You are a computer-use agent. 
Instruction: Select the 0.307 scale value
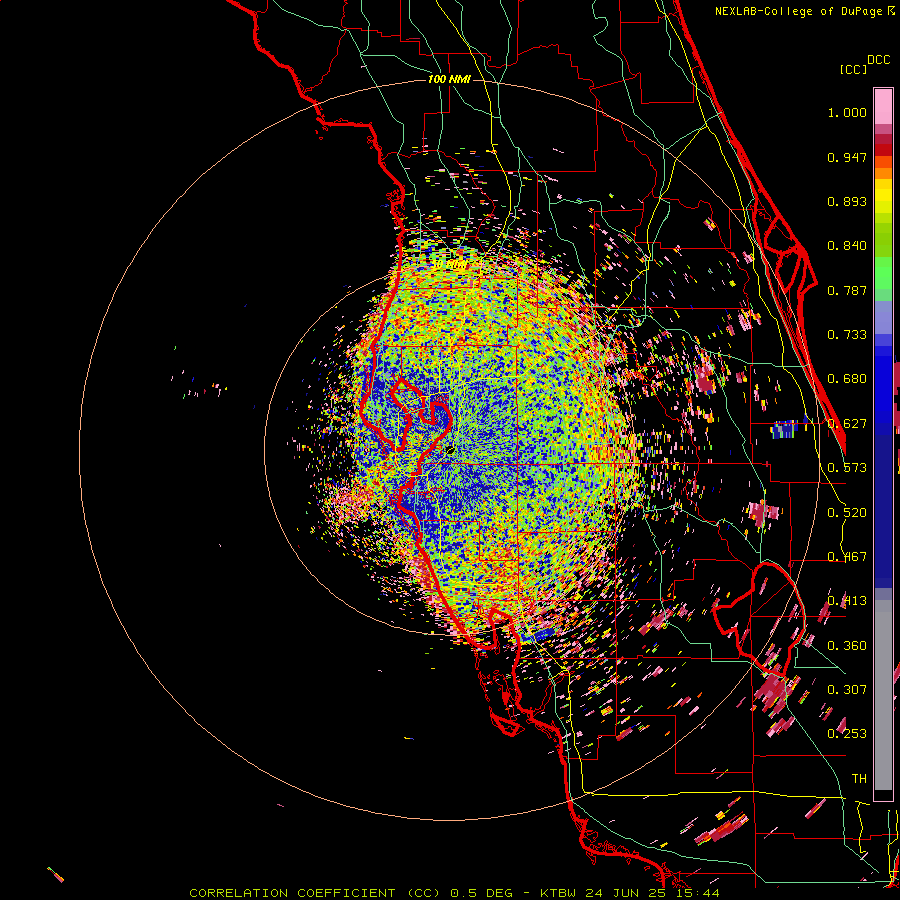click(x=847, y=689)
